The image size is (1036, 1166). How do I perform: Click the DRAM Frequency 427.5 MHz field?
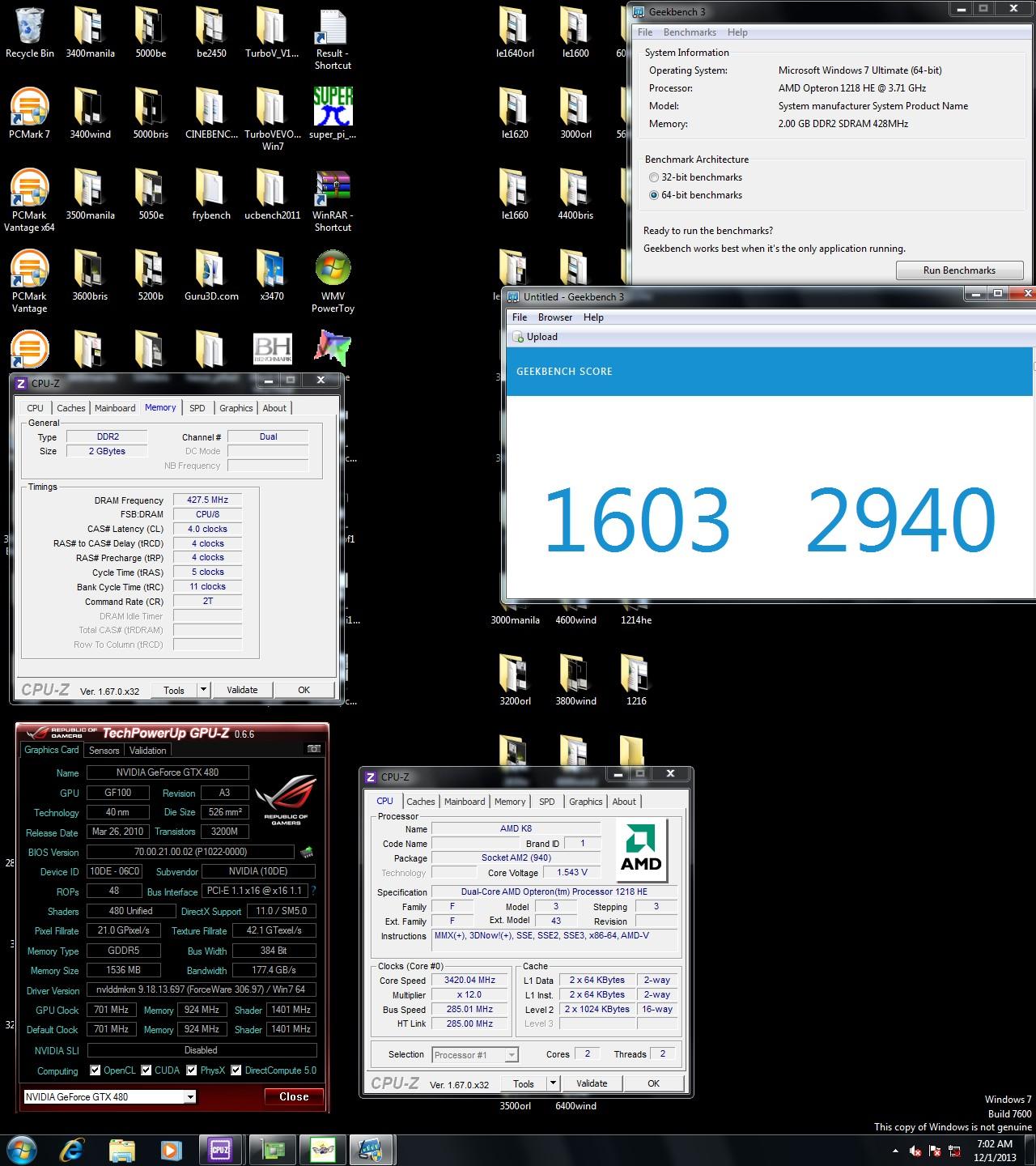point(208,500)
